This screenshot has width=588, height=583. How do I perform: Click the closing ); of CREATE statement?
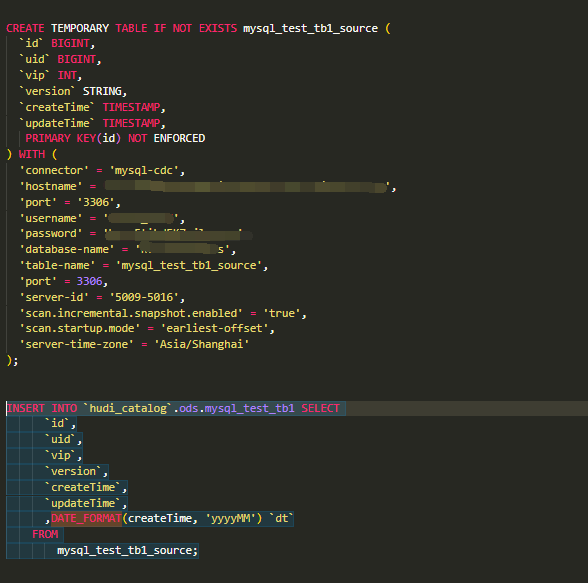tap(12, 361)
